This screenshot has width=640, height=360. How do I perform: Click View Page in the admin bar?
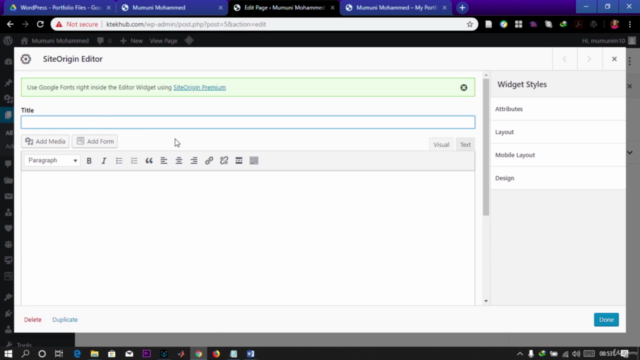pos(163,41)
